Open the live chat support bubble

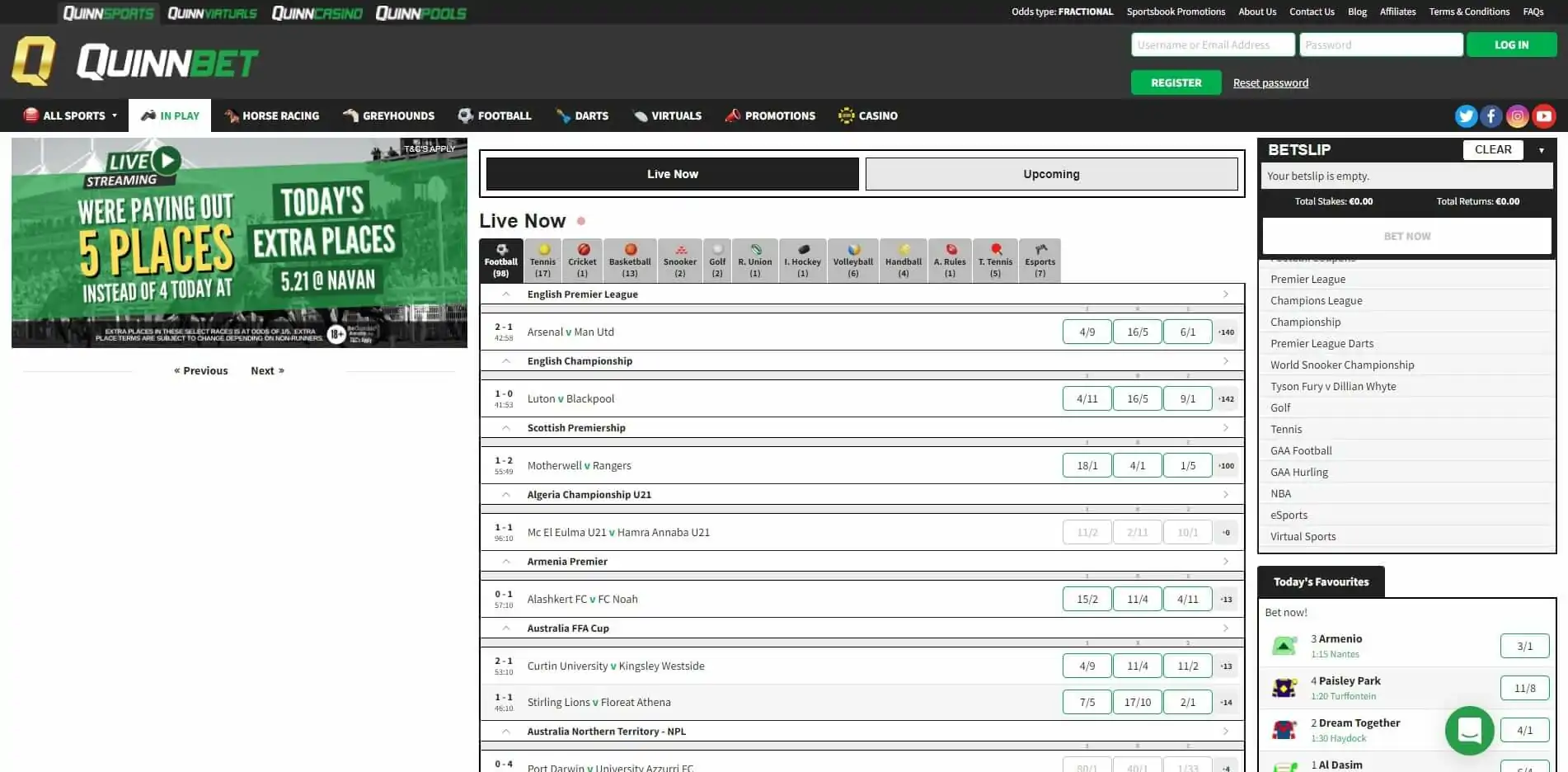1470,730
